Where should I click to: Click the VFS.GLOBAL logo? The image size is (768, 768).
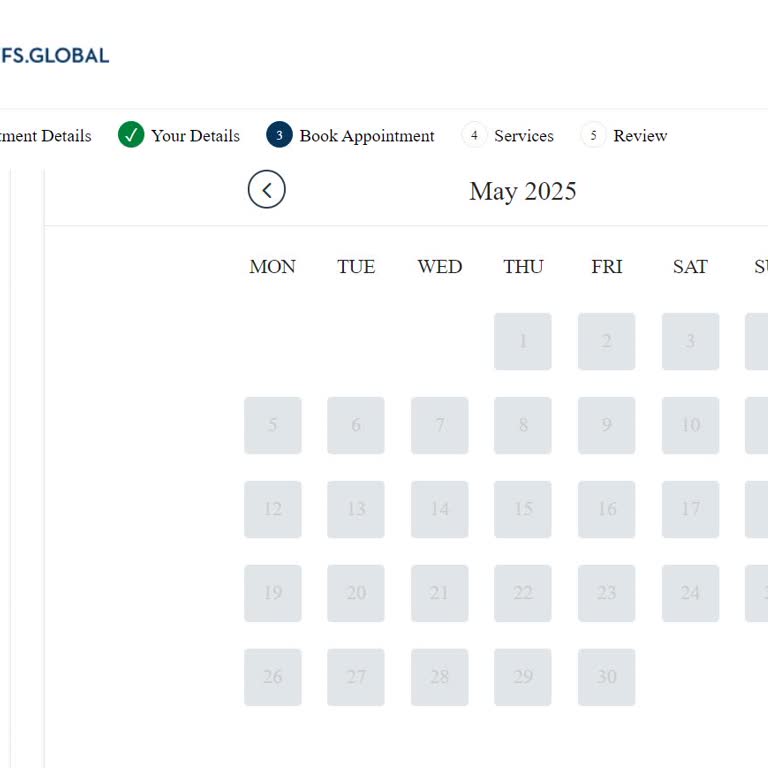click(54, 56)
